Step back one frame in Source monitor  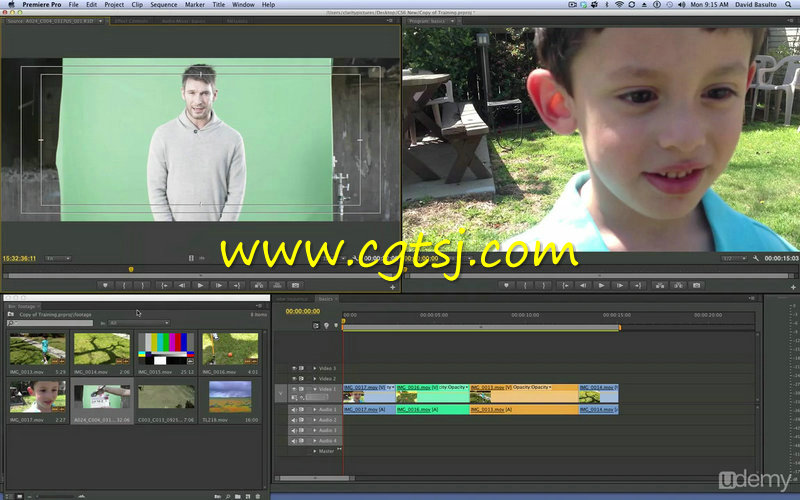(x=182, y=286)
